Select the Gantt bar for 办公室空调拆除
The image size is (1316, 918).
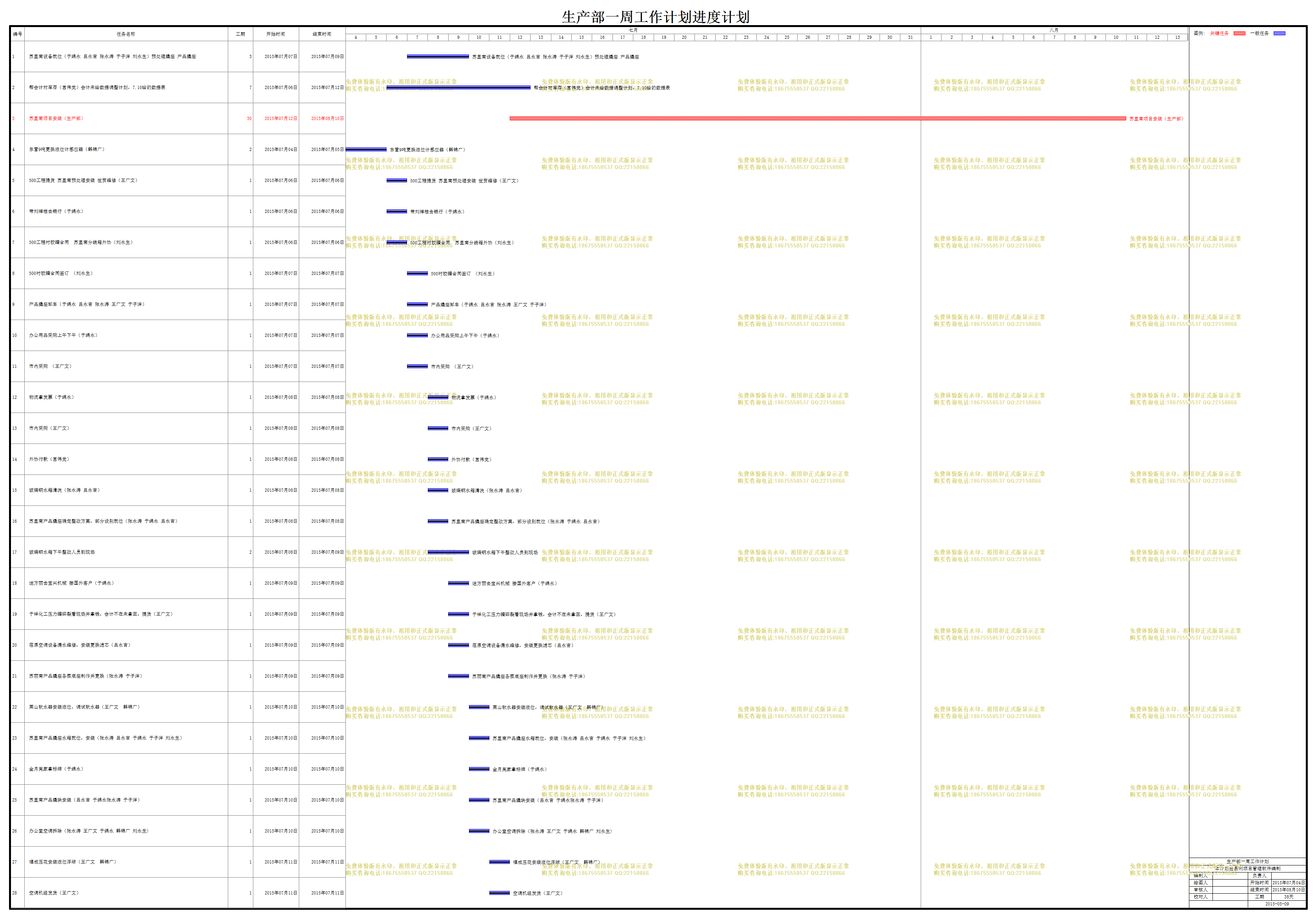coord(479,831)
